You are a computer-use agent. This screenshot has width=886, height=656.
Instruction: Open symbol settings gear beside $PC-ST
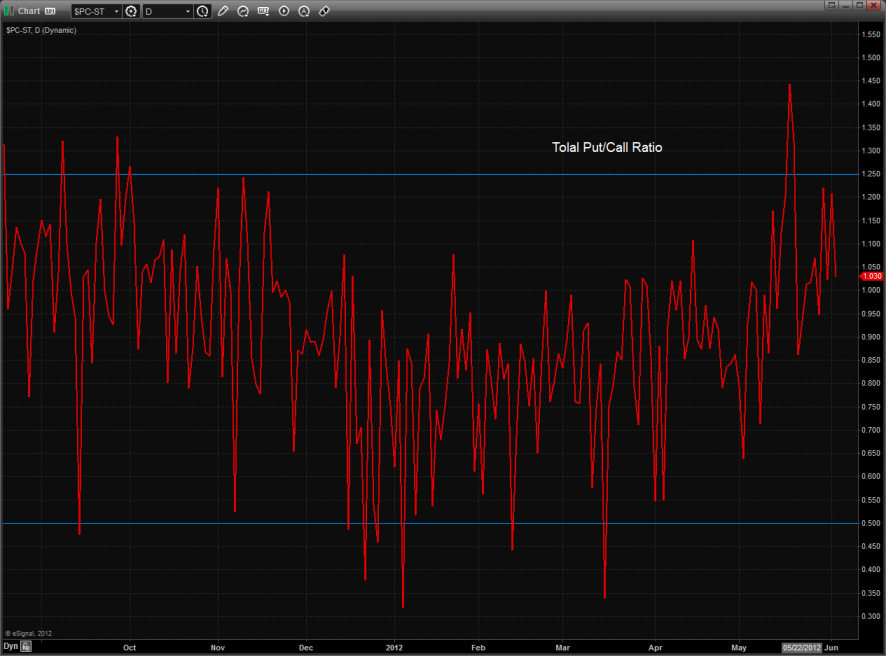pos(130,11)
